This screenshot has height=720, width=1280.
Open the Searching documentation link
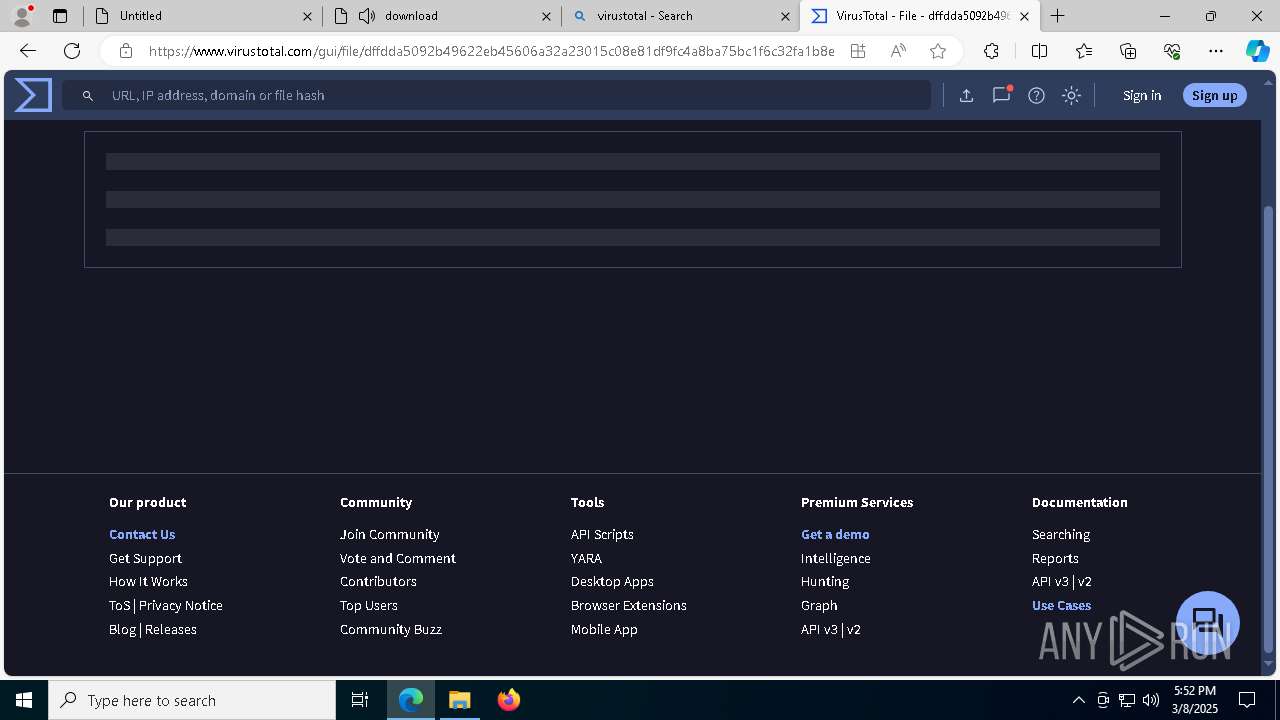coord(1061,535)
